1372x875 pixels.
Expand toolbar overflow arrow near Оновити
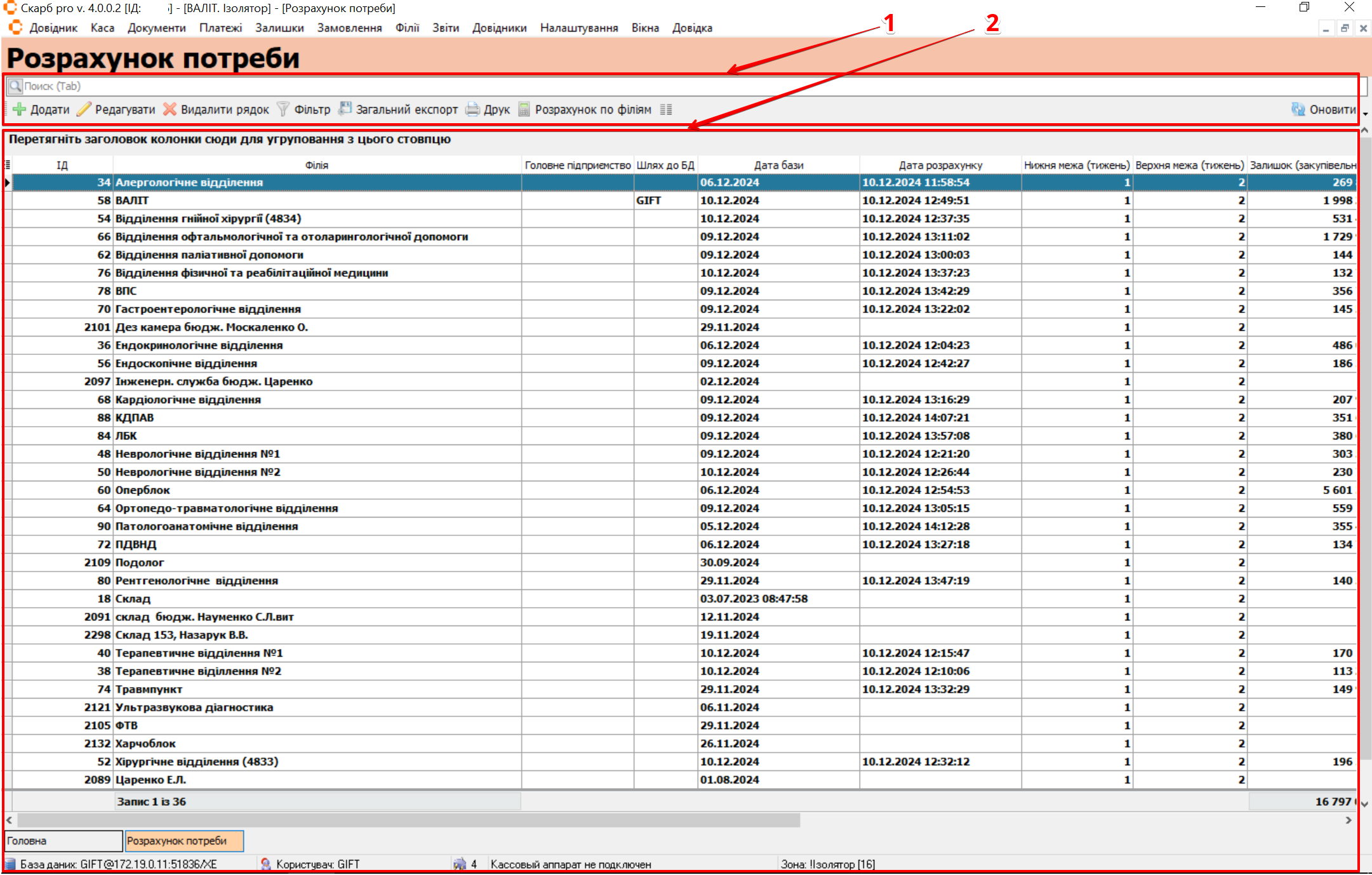1365,114
